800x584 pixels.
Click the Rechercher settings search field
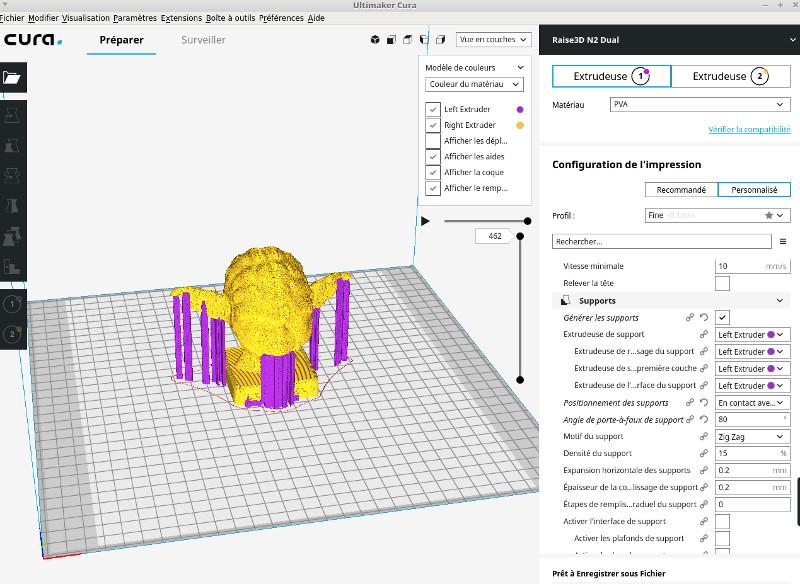[661, 241]
